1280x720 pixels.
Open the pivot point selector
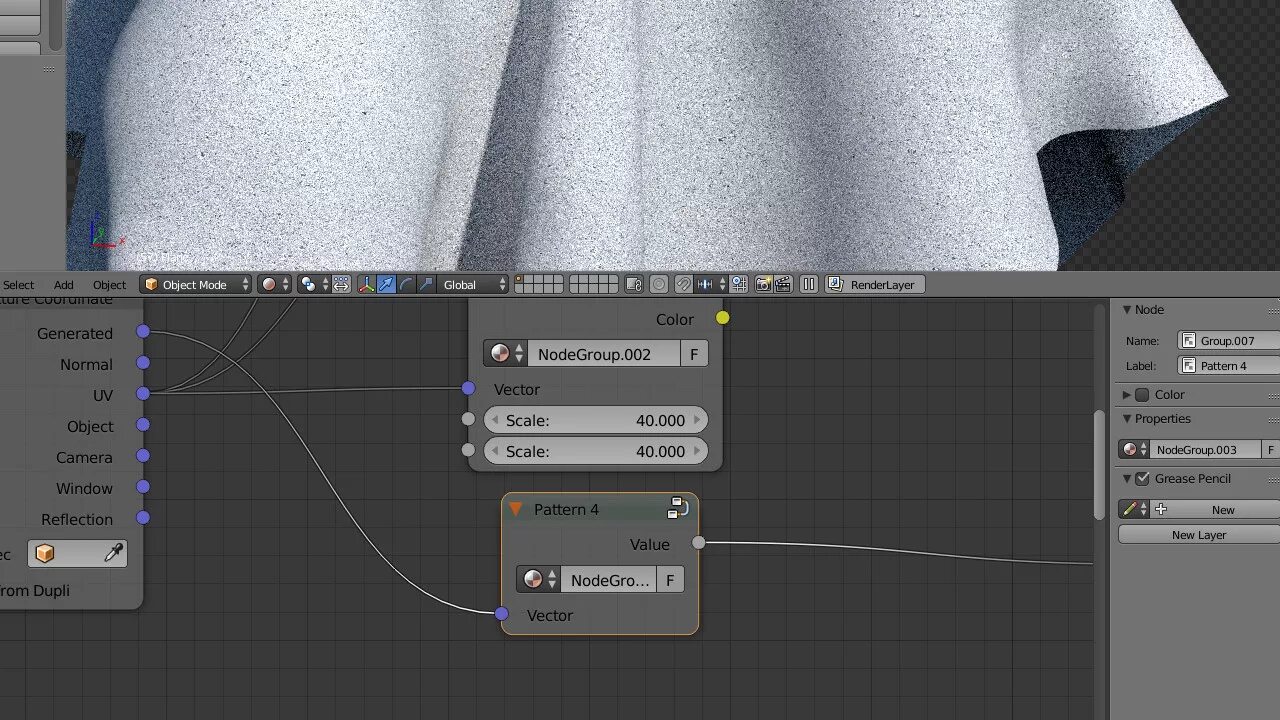click(x=315, y=285)
